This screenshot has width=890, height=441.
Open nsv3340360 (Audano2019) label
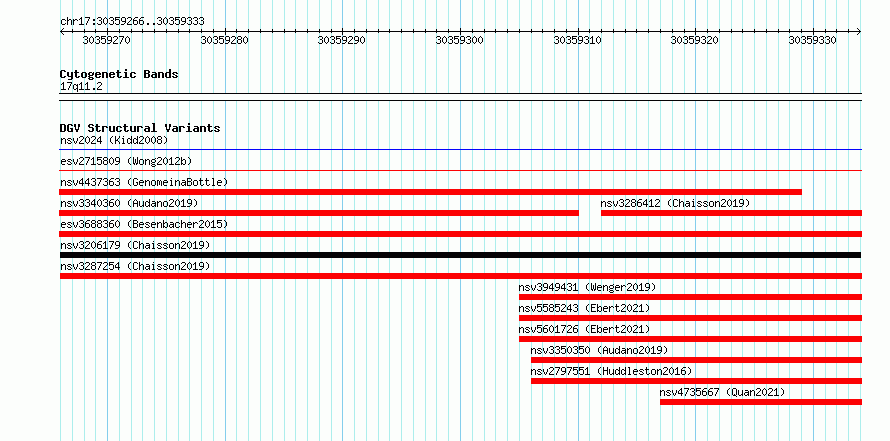click(129, 203)
